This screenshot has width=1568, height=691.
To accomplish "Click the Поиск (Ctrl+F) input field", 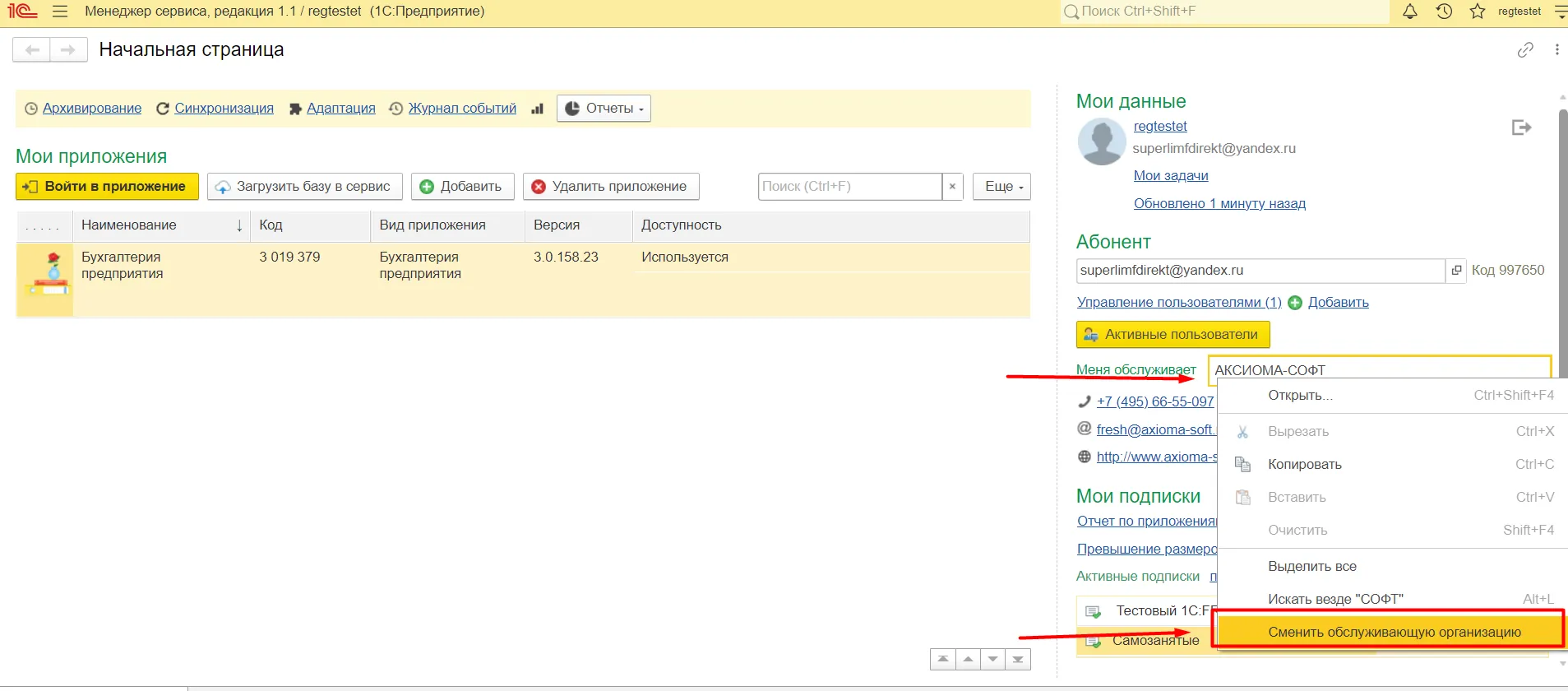I will (849, 187).
